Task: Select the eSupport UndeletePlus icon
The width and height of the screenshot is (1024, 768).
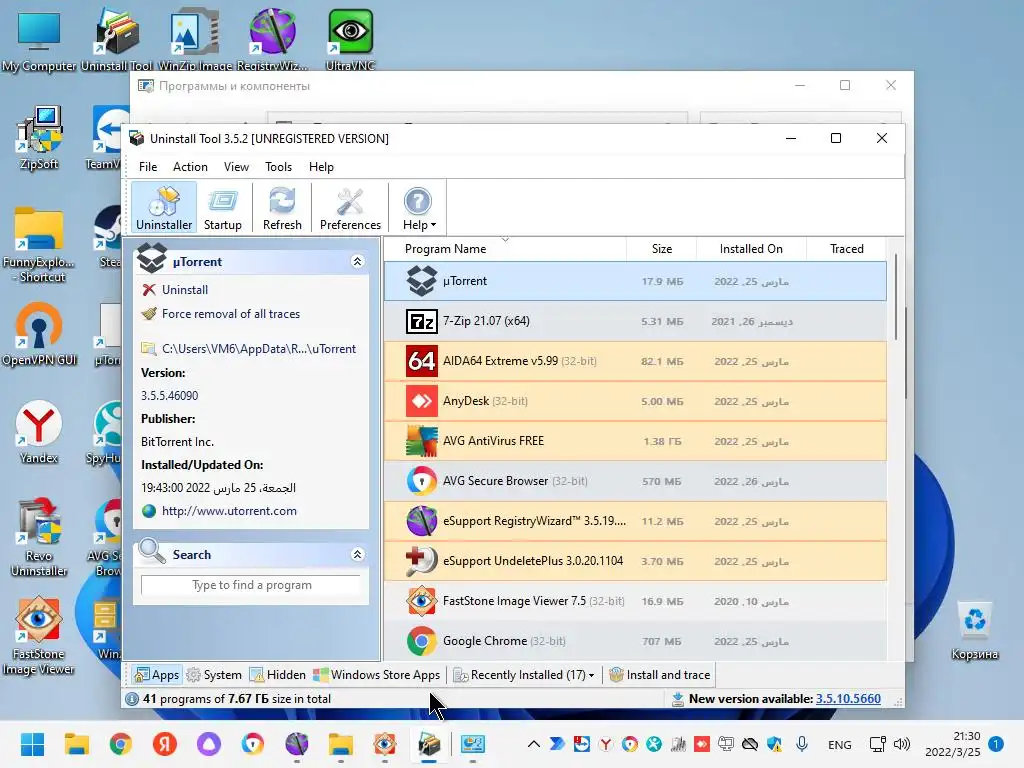Action: [421, 561]
